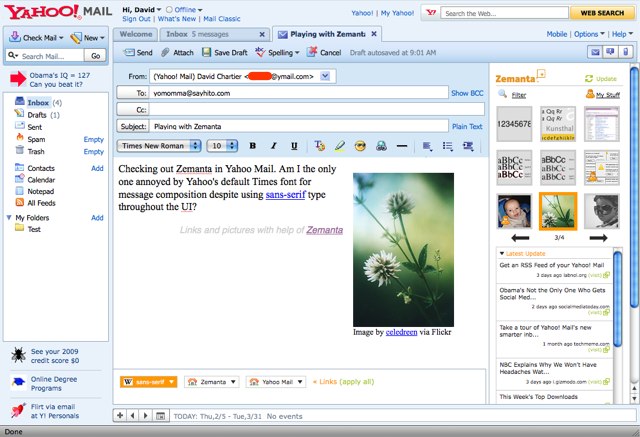Click the Search Mail Go button
640x437 pixels.
96,56
